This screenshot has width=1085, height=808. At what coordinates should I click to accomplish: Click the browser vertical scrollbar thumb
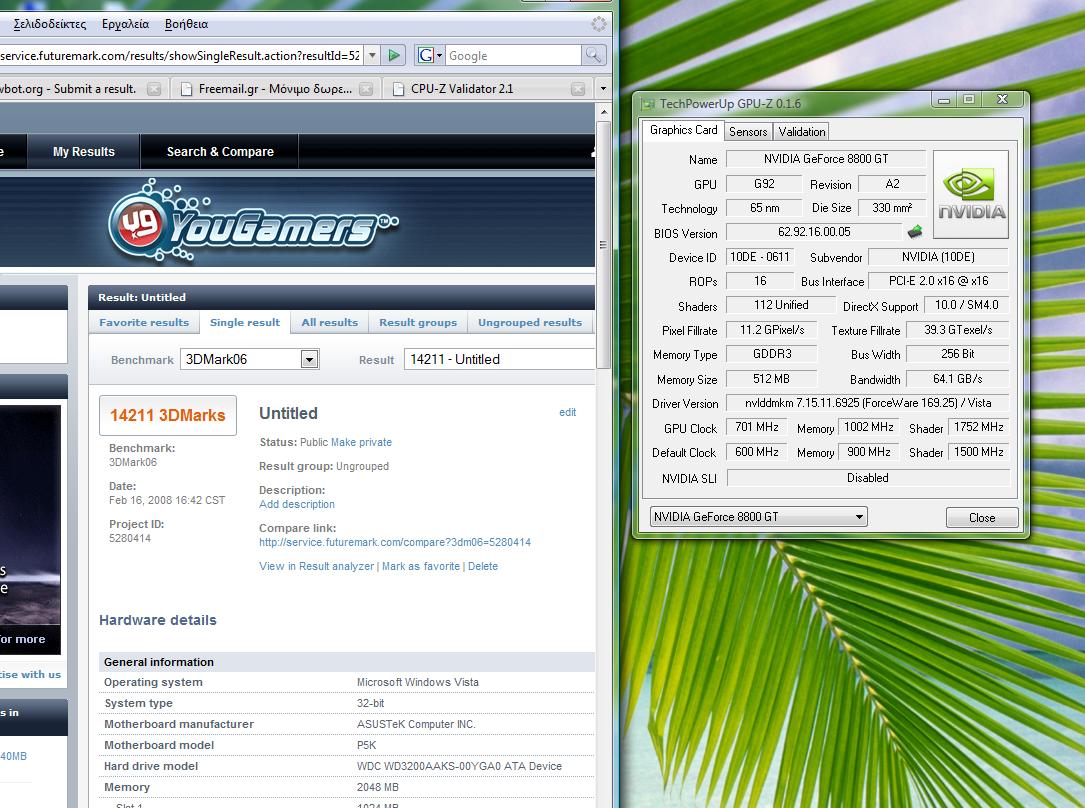pos(603,245)
